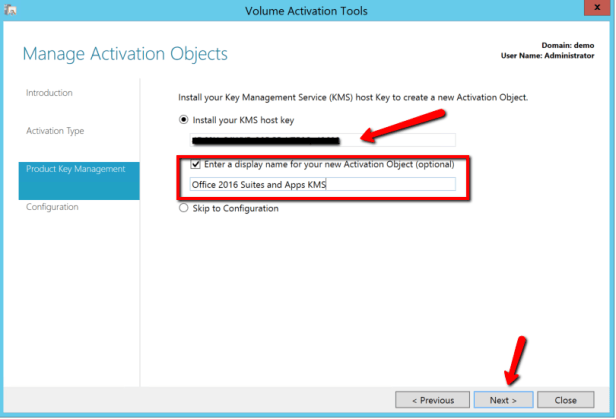Go back with the Previous button

[x=432, y=400]
